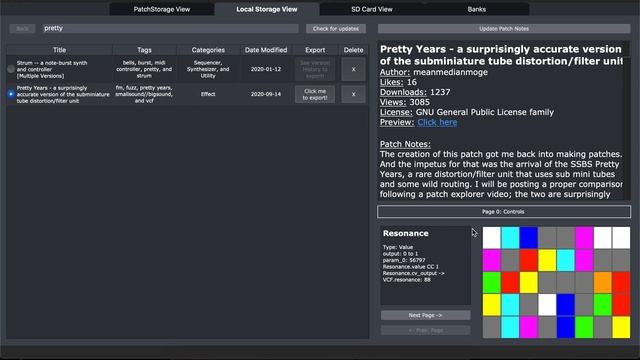Sort by the Categories column header
Screen dimensions: 640x360
[x=208, y=50]
